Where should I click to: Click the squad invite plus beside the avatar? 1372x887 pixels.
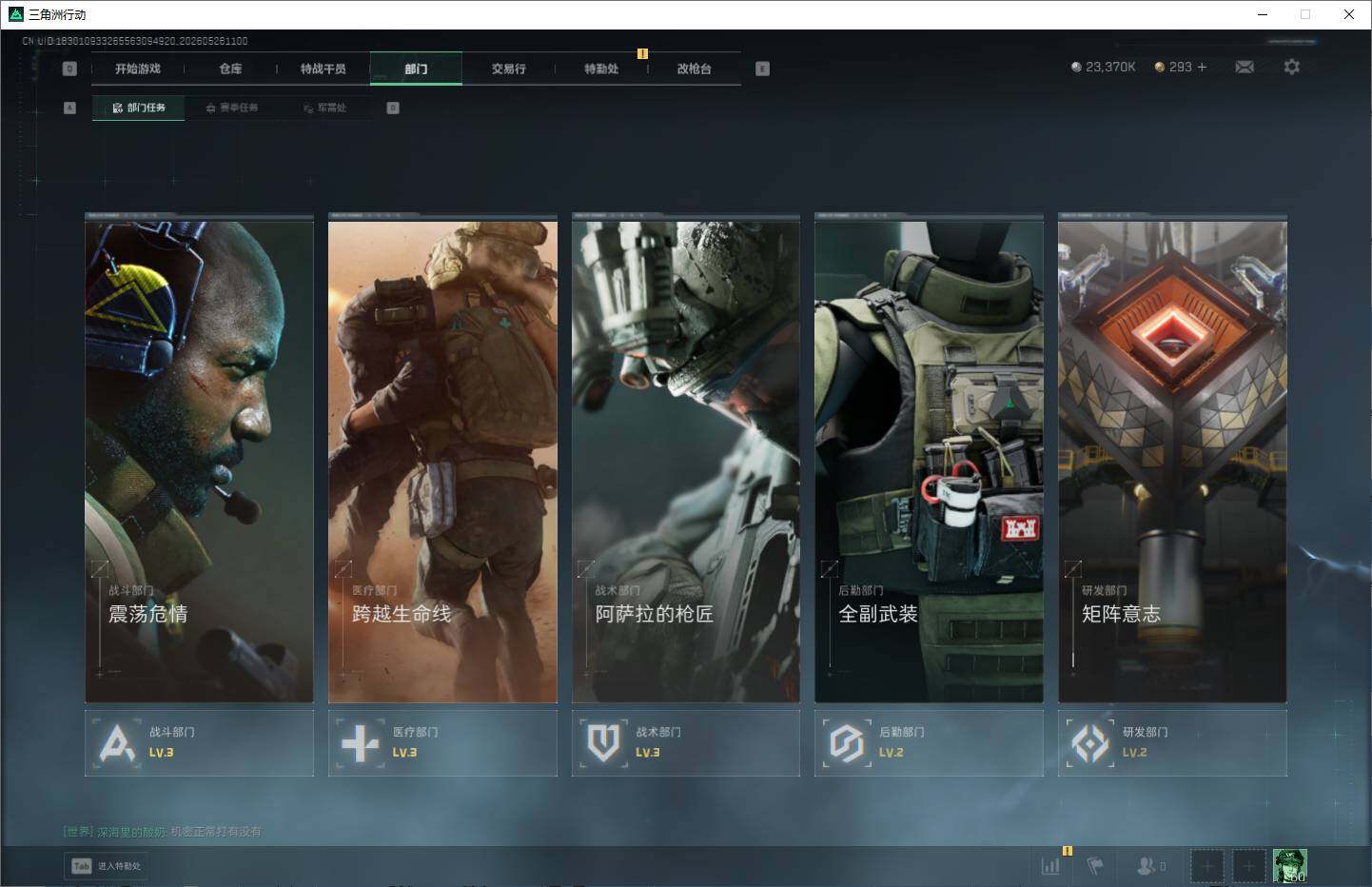click(x=1248, y=866)
